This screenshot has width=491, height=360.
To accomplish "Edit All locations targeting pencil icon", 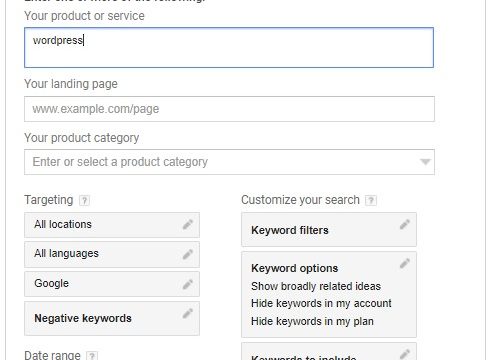I will pyautogui.click(x=188, y=225).
